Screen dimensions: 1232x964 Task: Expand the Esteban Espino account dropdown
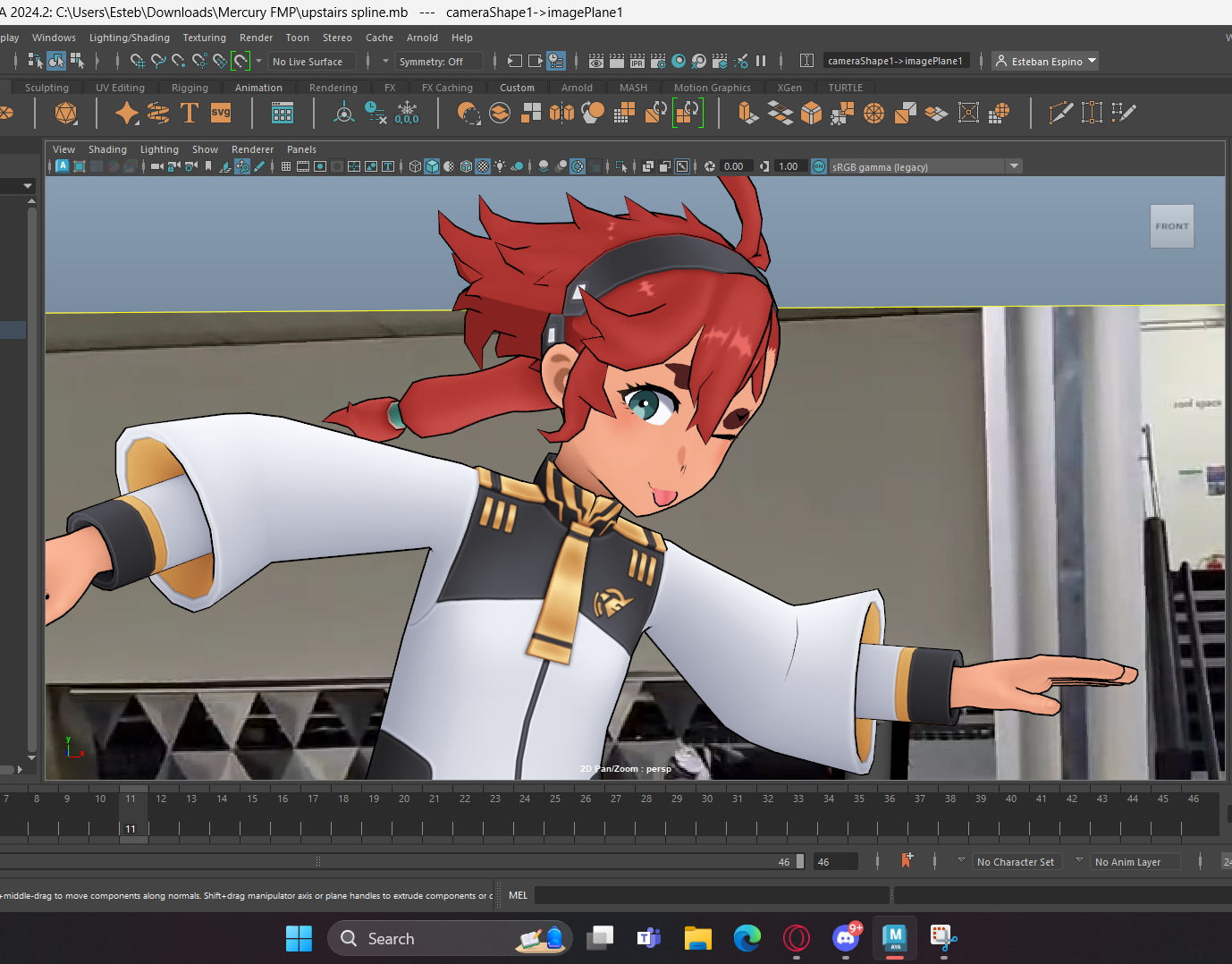tap(1045, 61)
